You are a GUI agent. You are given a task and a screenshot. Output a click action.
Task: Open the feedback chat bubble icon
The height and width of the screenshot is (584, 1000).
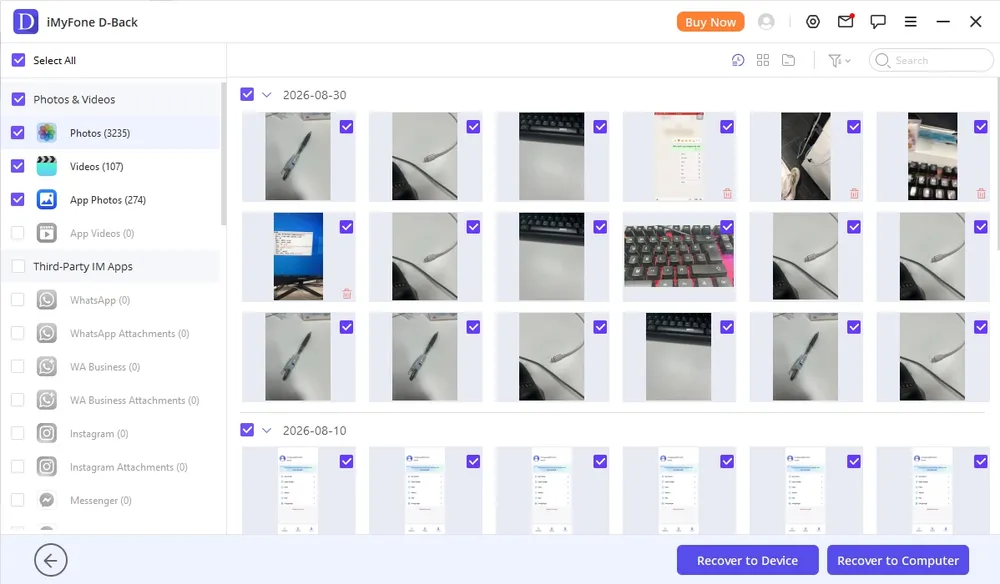(878, 22)
